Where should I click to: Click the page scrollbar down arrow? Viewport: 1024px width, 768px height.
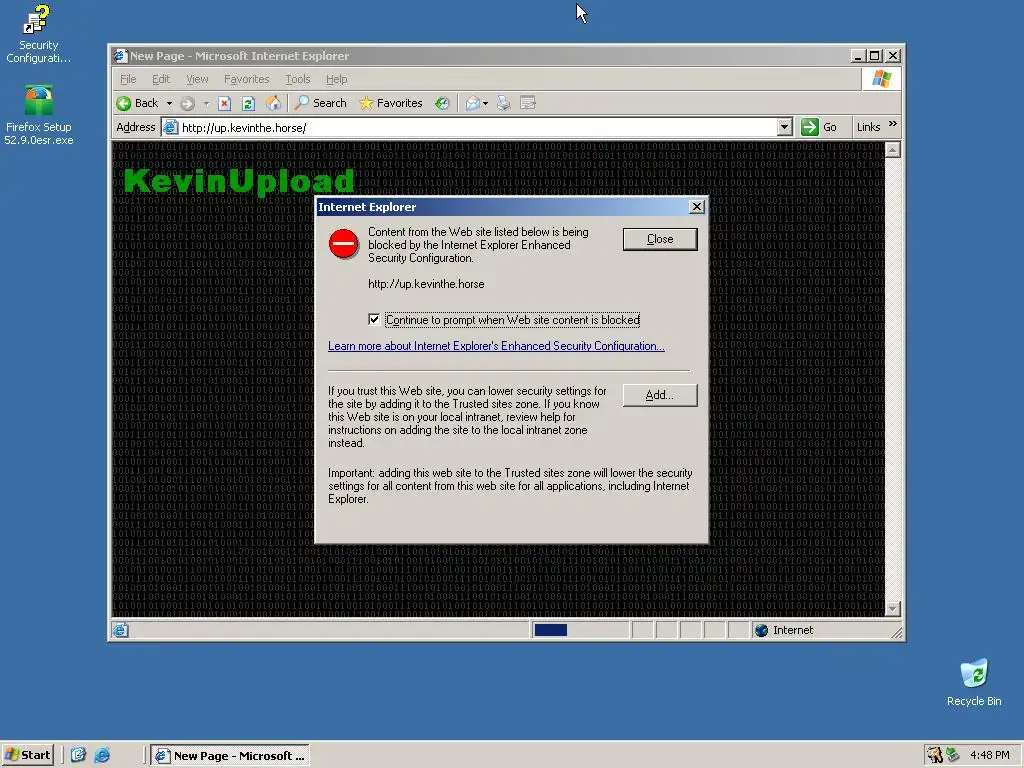[893, 609]
